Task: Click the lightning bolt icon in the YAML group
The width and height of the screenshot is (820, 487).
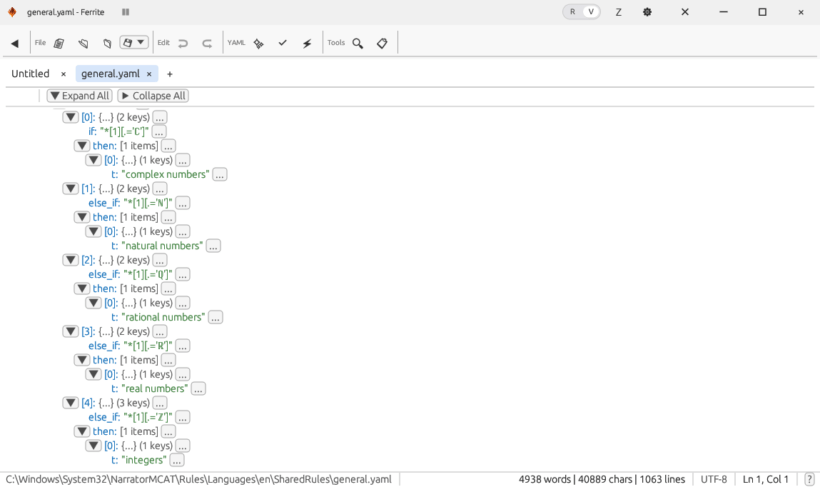Action: pos(307,43)
